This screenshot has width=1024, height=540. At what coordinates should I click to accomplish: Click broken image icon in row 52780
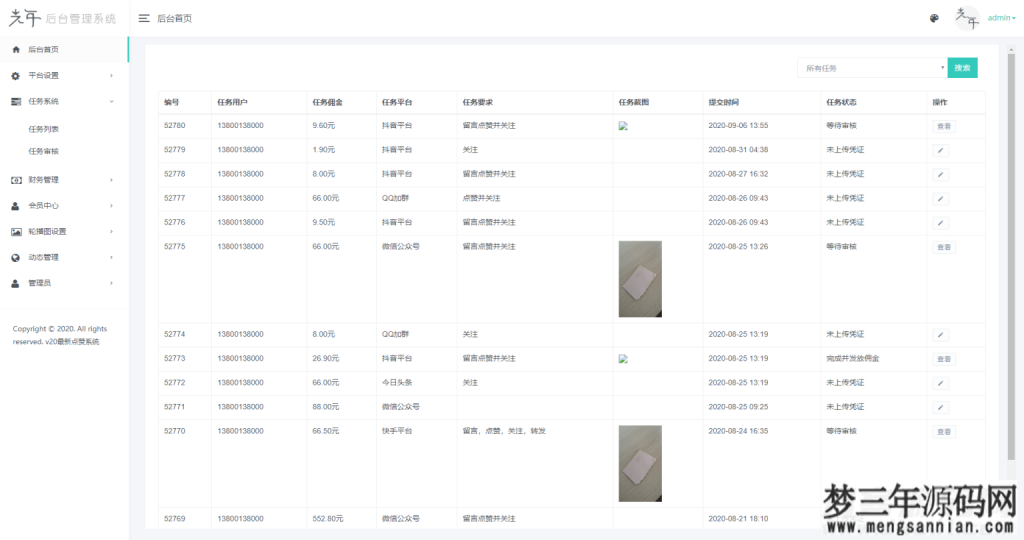[623, 126]
